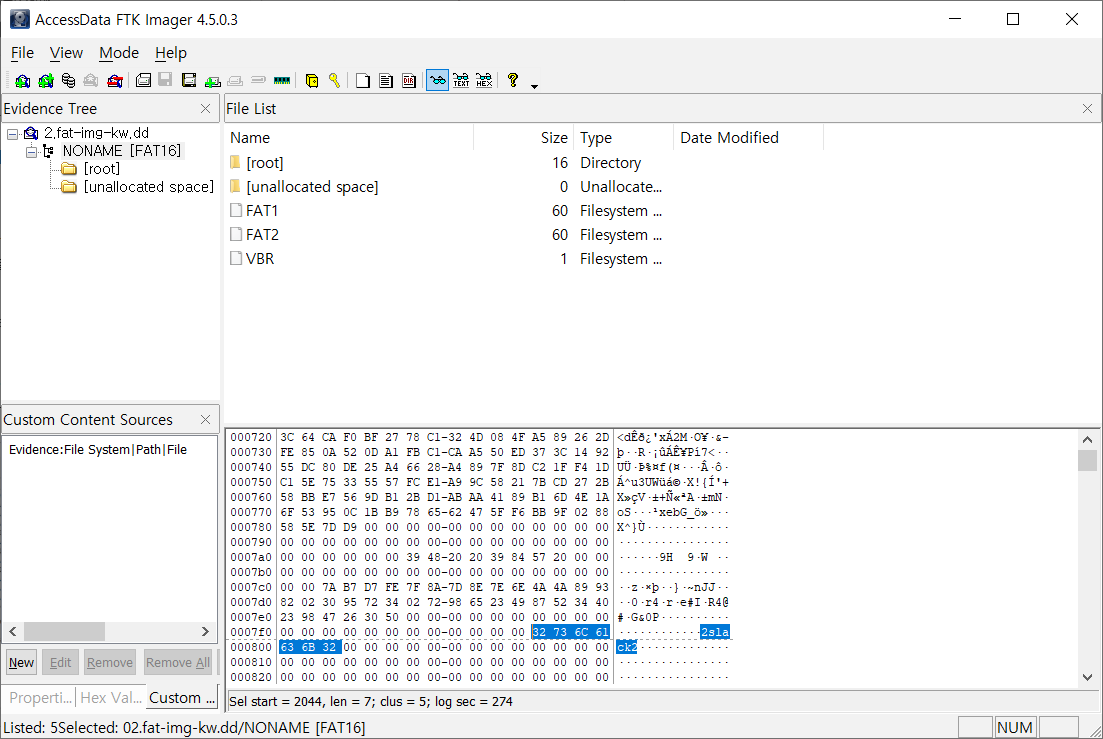Click hex offset 000800 row label
This screenshot has width=1103, height=739.
point(251,647)
